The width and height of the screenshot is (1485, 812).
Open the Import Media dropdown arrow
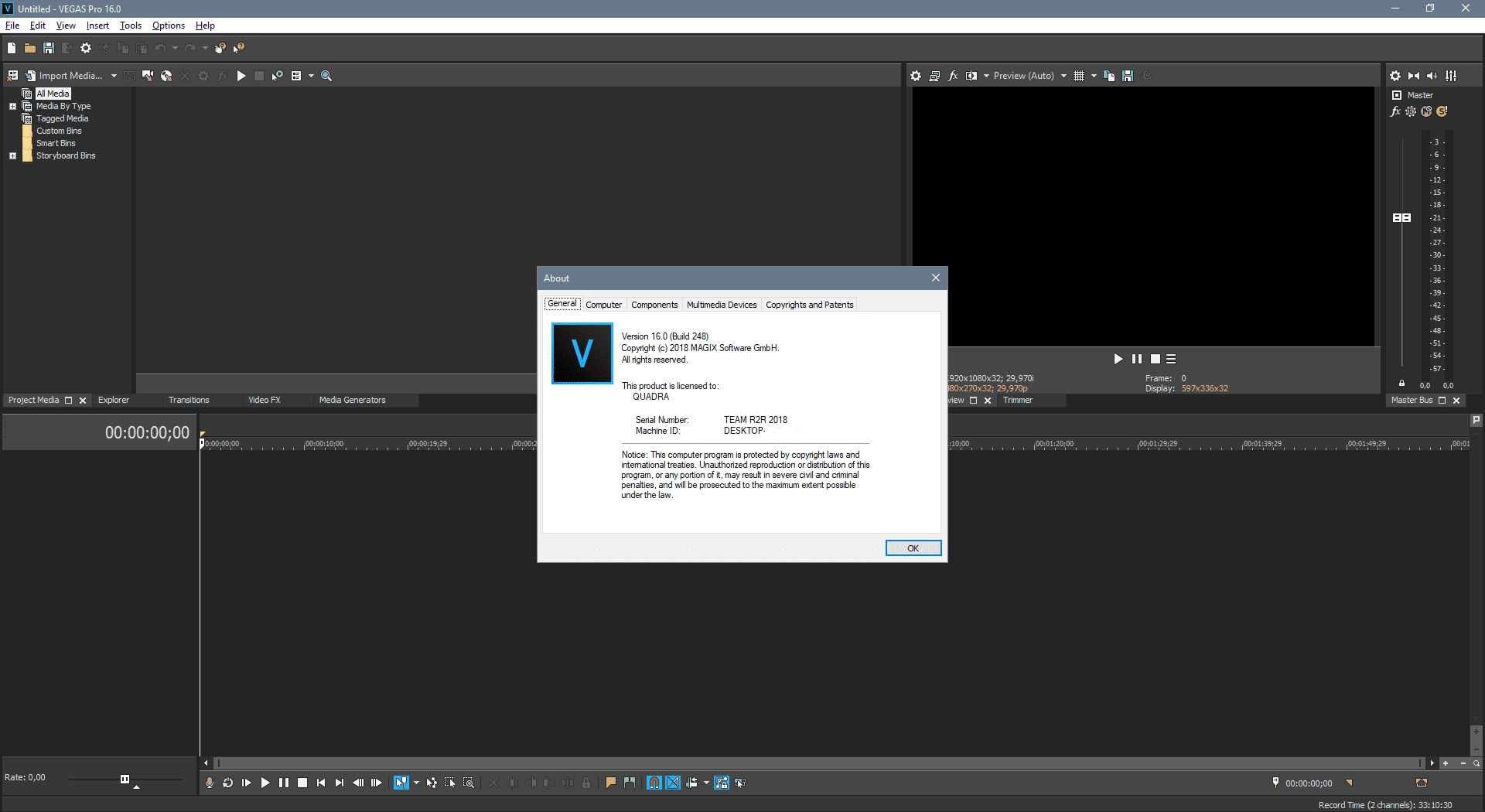[114, 76]
